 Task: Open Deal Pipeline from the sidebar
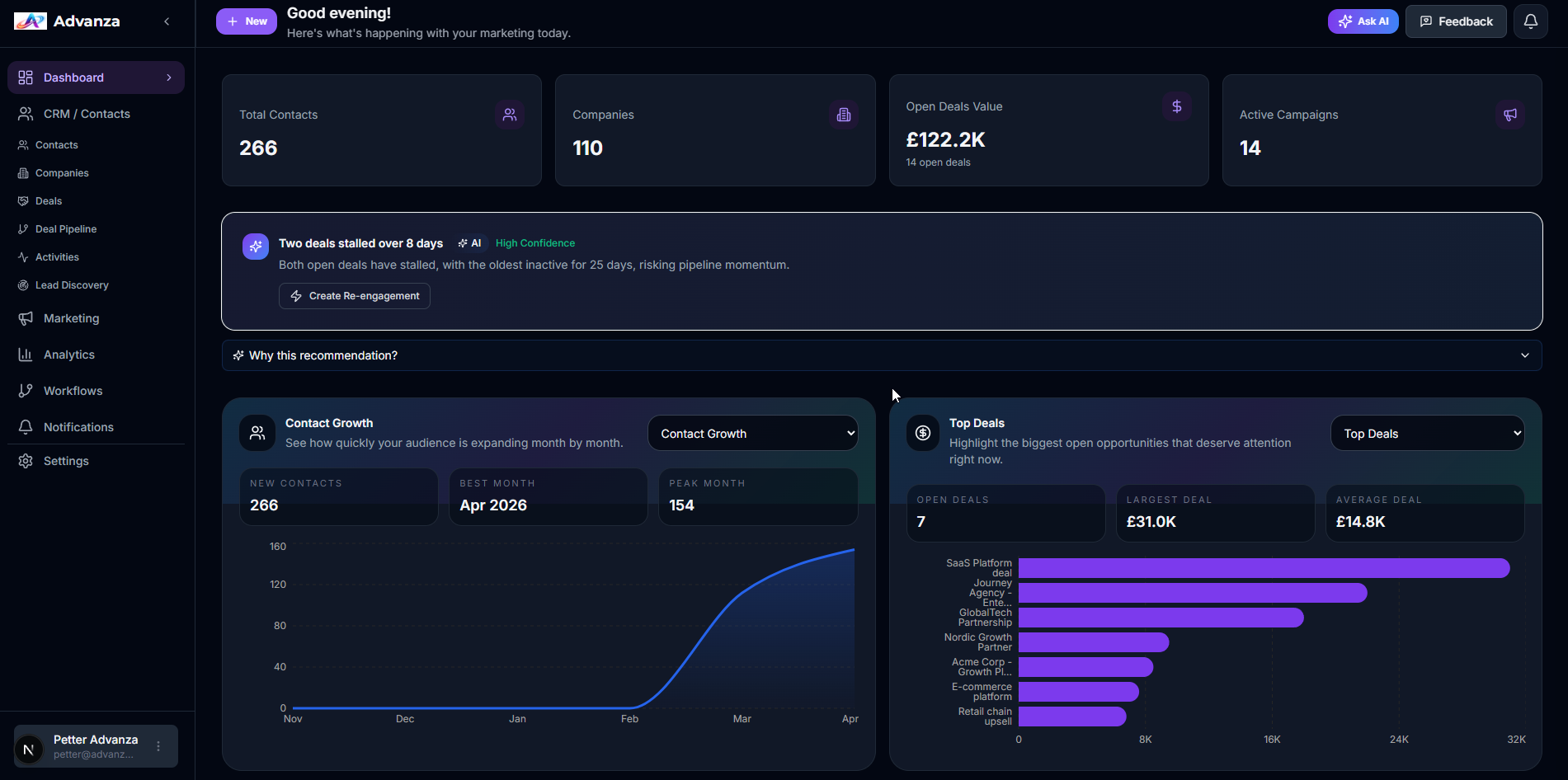(x=64, y=228)
